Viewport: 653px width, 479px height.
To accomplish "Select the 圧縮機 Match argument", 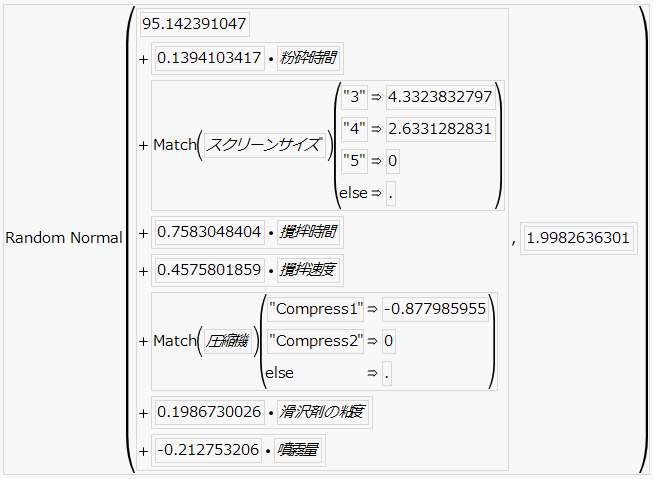I will (229, 341).
